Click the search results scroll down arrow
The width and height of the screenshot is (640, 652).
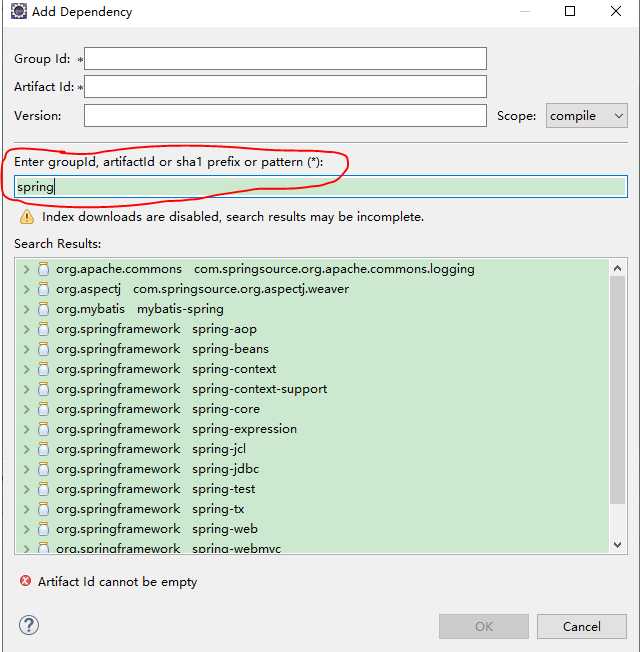[618, 544]
